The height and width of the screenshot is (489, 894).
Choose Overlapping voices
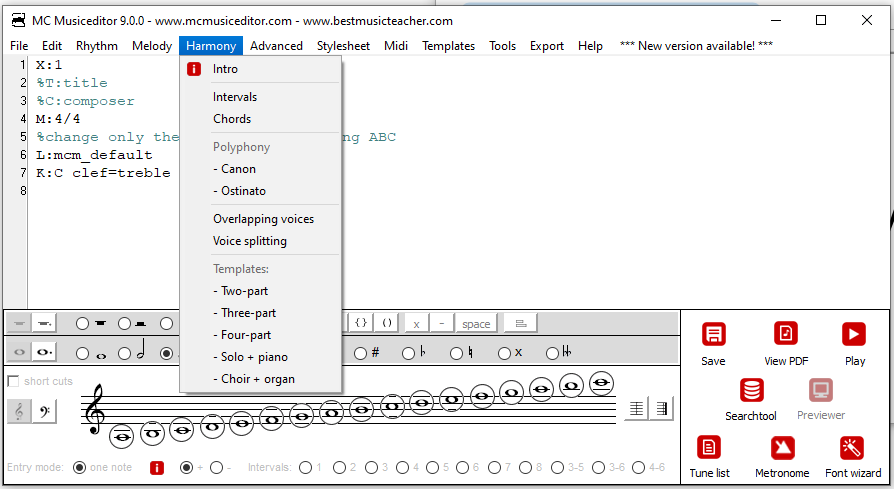pos(261,219)
